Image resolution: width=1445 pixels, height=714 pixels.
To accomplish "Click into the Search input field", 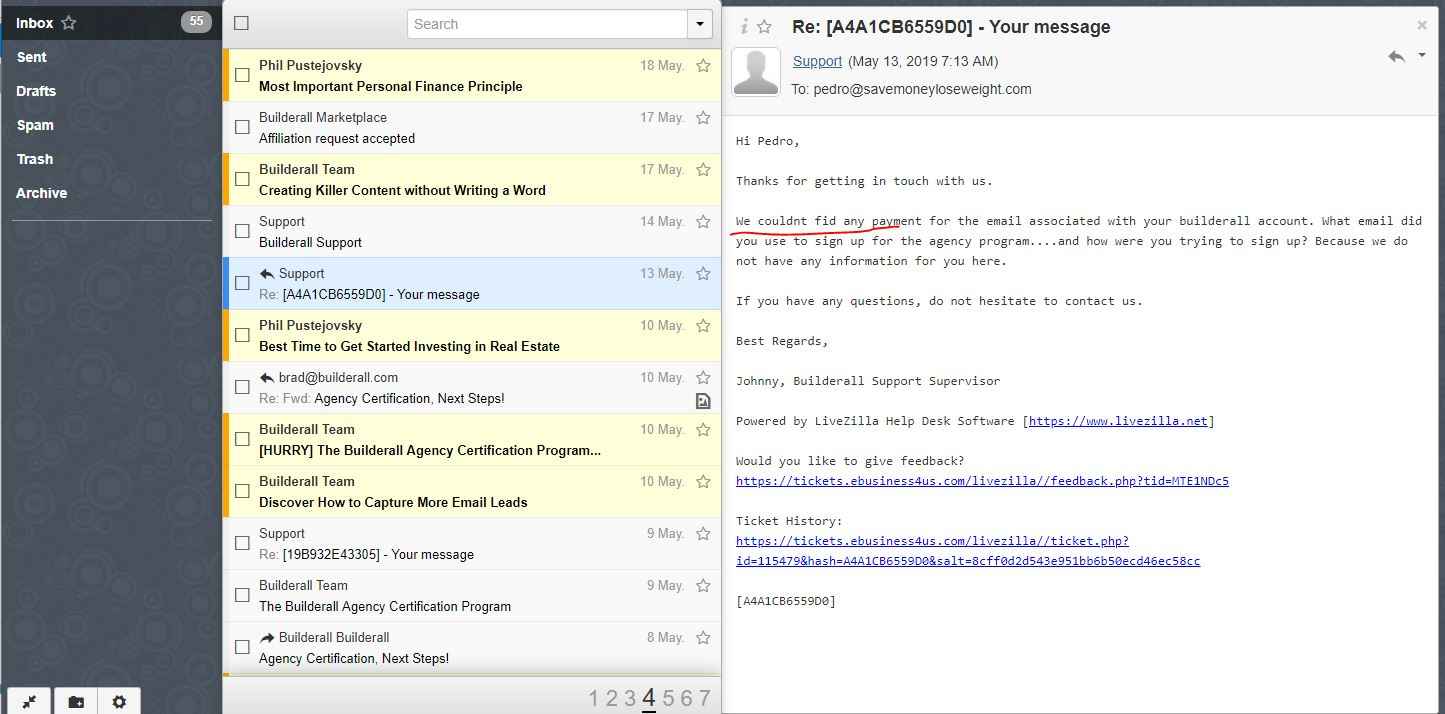I will click(547, 24).
